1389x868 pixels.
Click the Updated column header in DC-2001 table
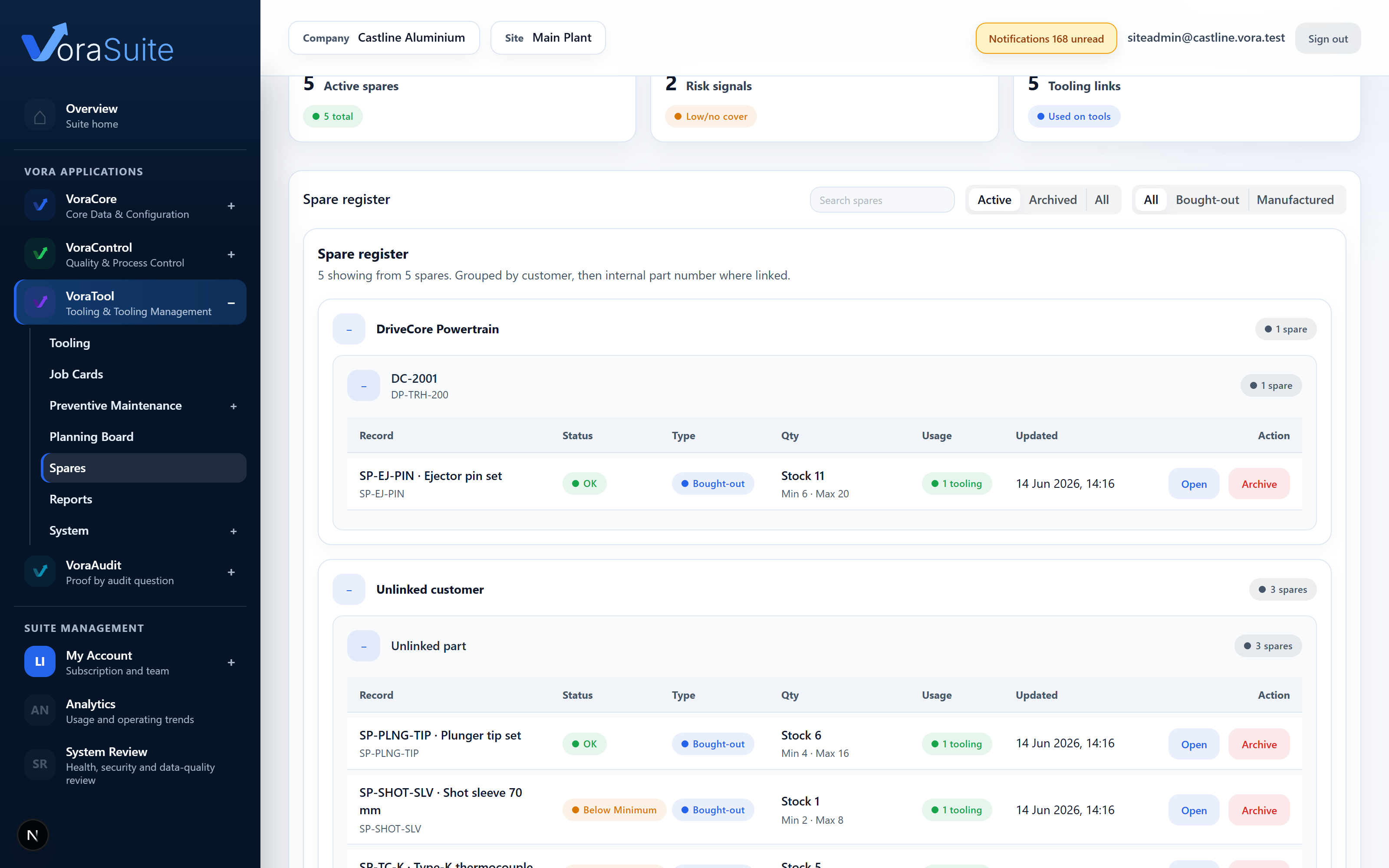click(1037, 436)
